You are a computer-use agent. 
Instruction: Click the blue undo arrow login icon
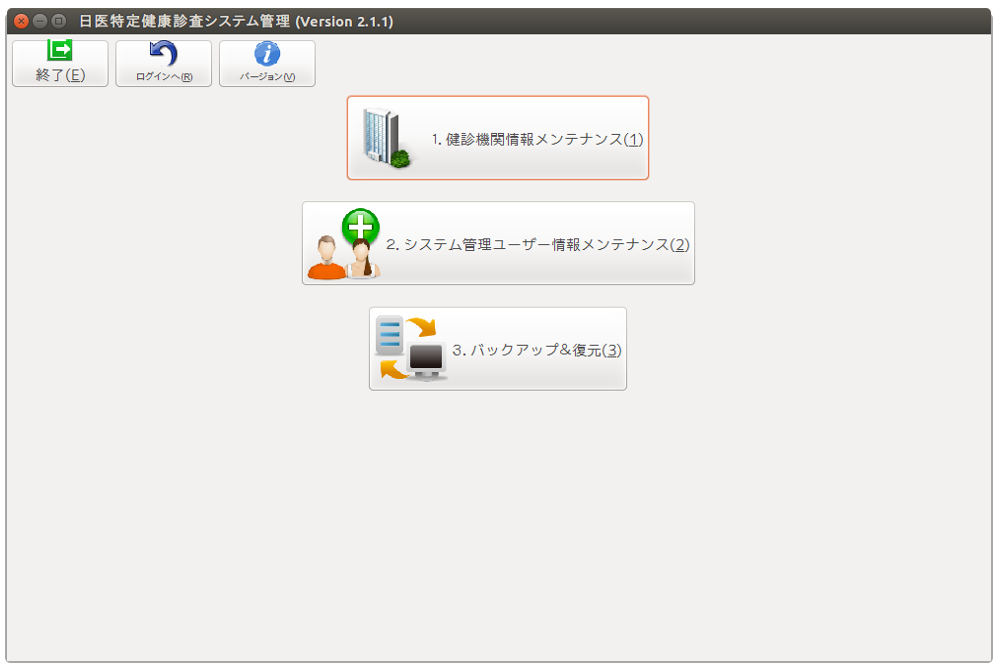[x=163, y=53]
